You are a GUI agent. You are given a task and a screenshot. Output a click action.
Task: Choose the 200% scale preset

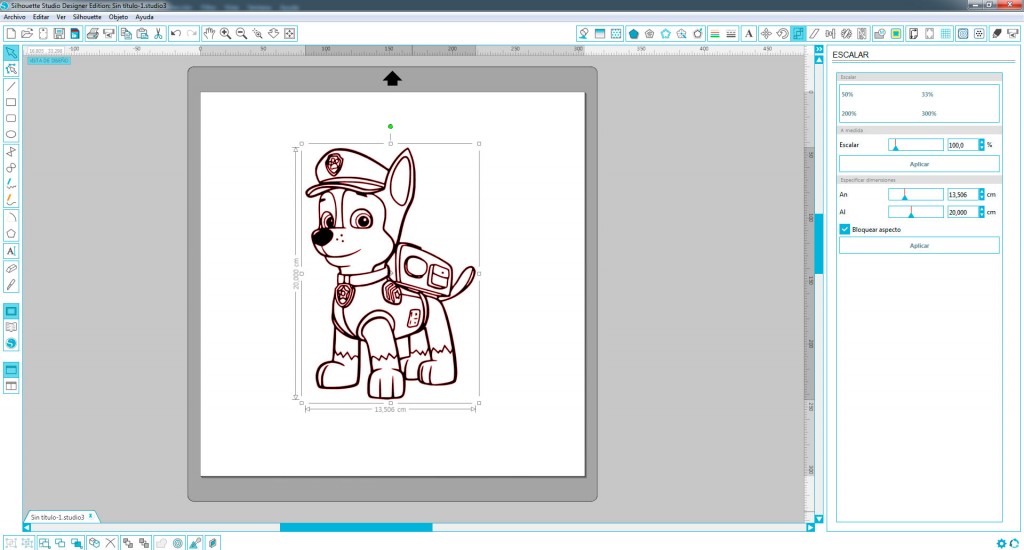coord(847,113)
